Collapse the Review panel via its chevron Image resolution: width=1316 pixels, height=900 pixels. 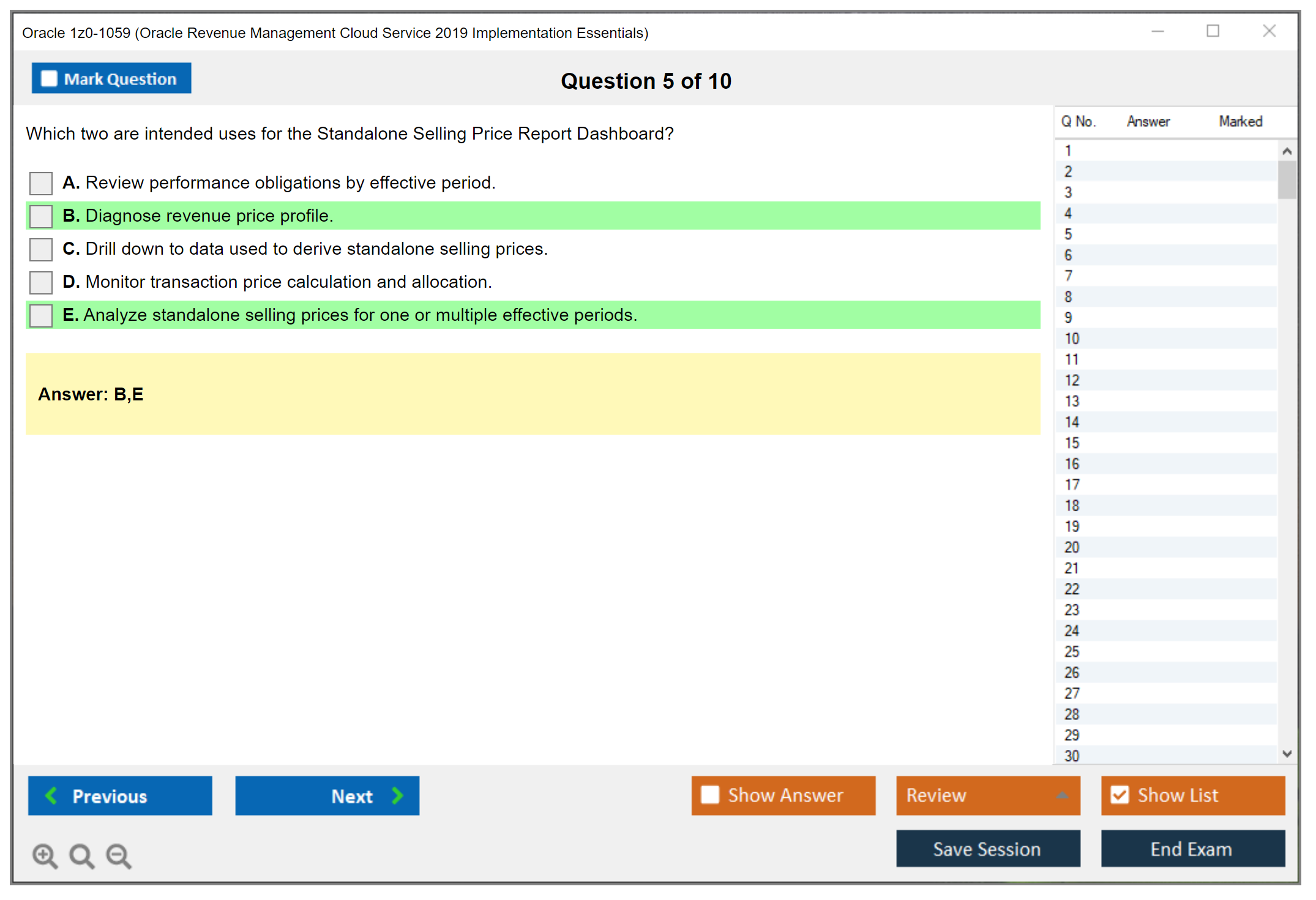point(1063,795)
